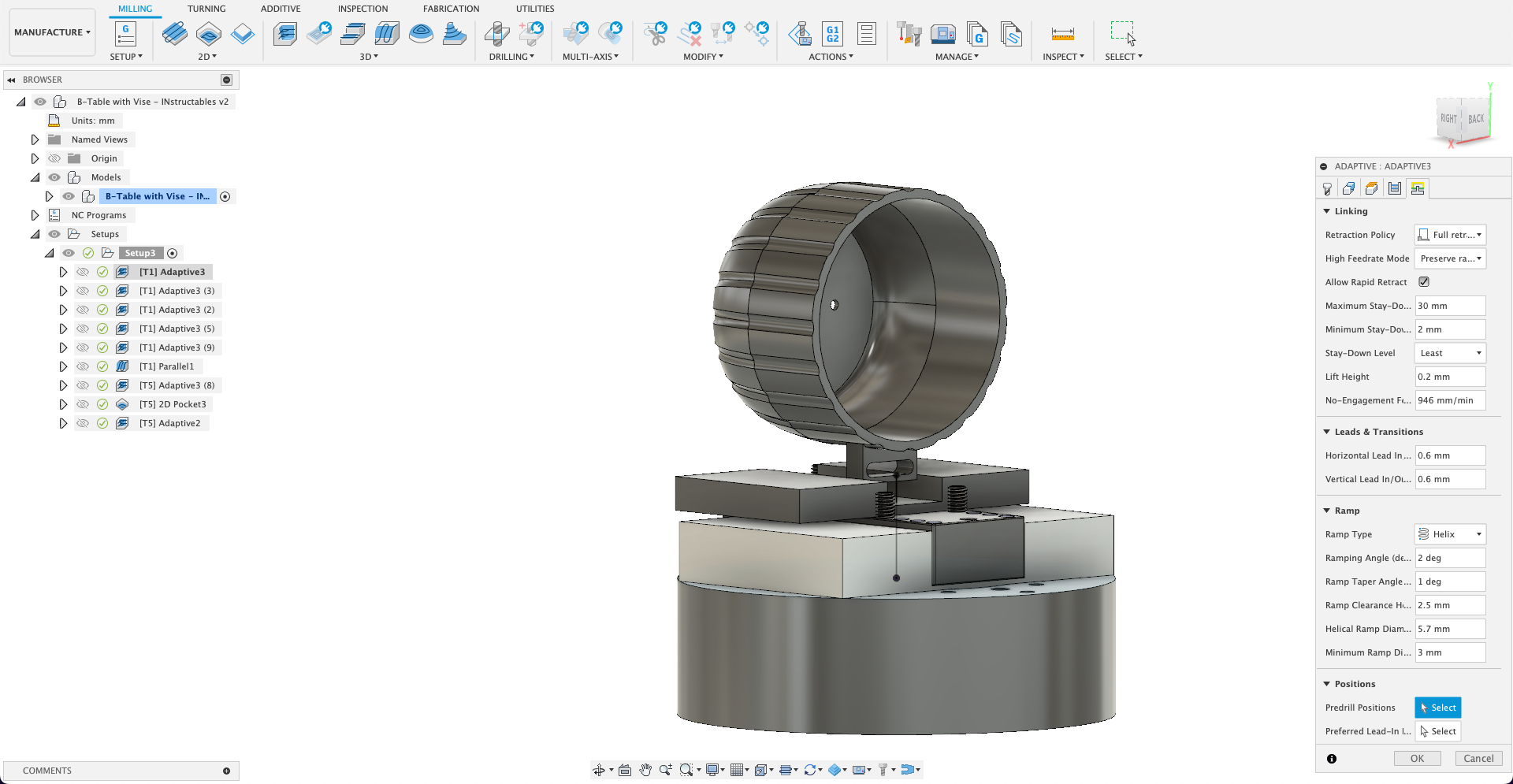This screenshot has width=1513, height=784.
Task: Open the MODIFY menu dropdown
Action: click(703, 57)
